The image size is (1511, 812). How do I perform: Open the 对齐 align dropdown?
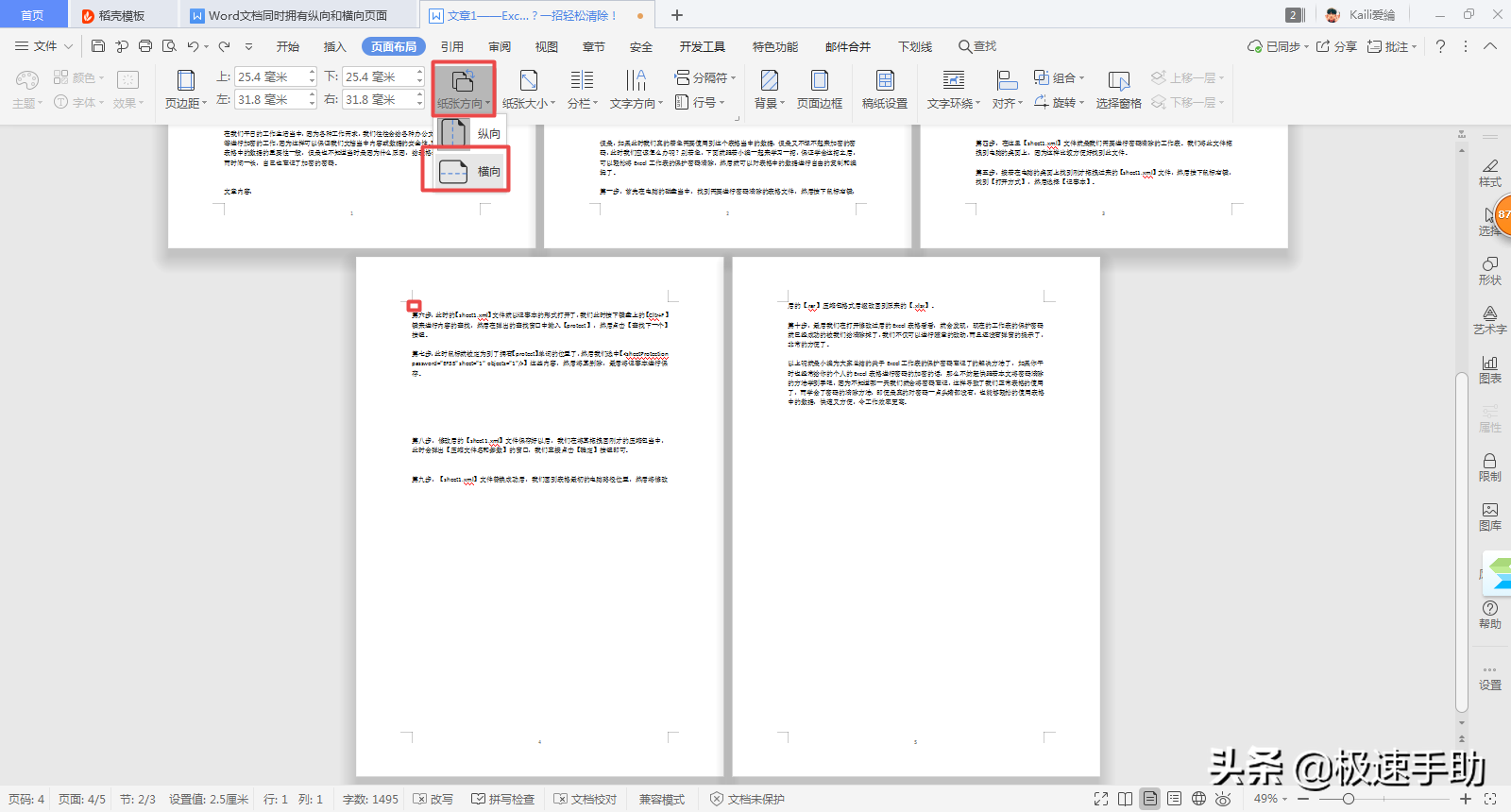pos(1008,90)
